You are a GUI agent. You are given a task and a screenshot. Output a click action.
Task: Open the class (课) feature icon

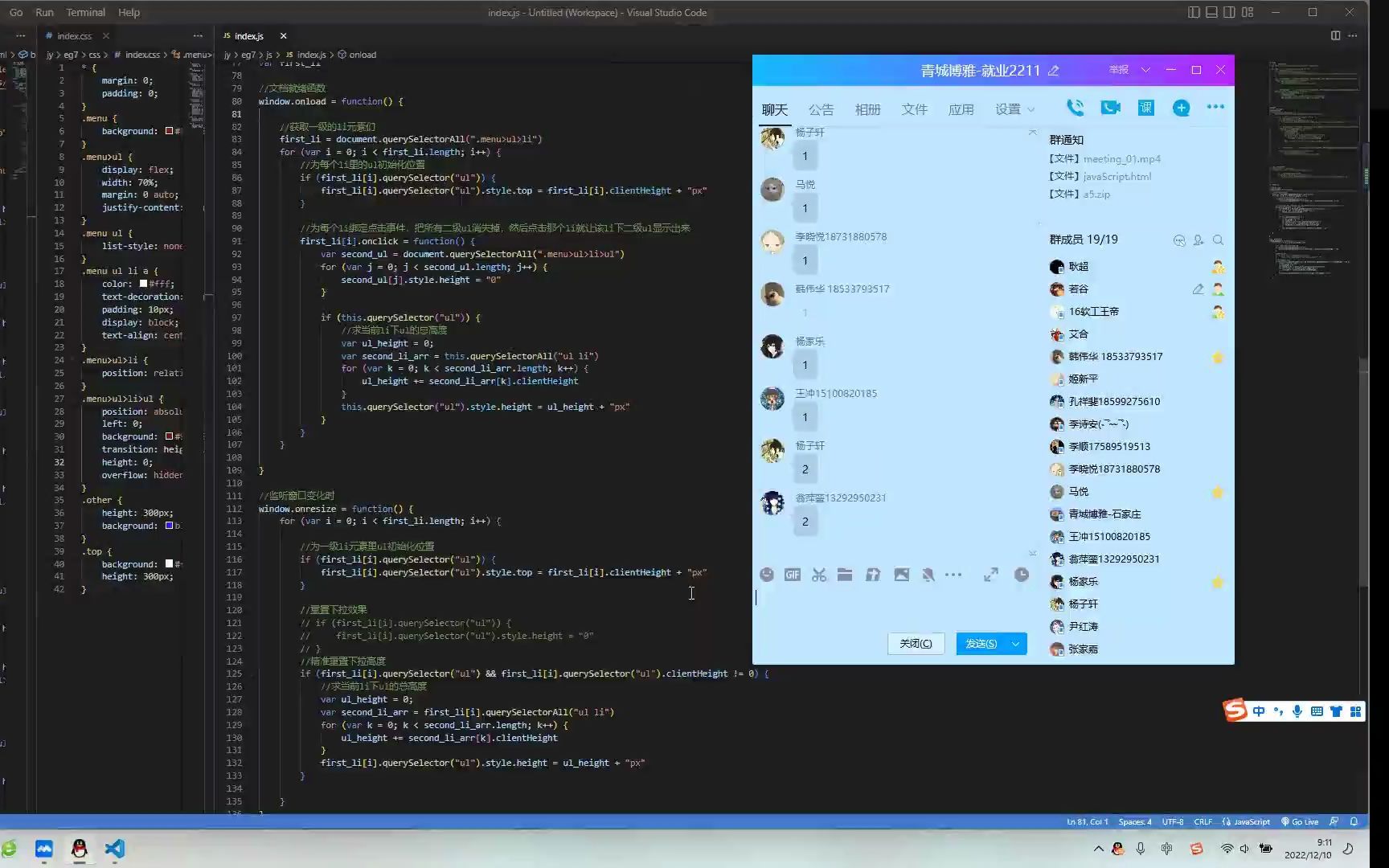tap(1145, 108)
